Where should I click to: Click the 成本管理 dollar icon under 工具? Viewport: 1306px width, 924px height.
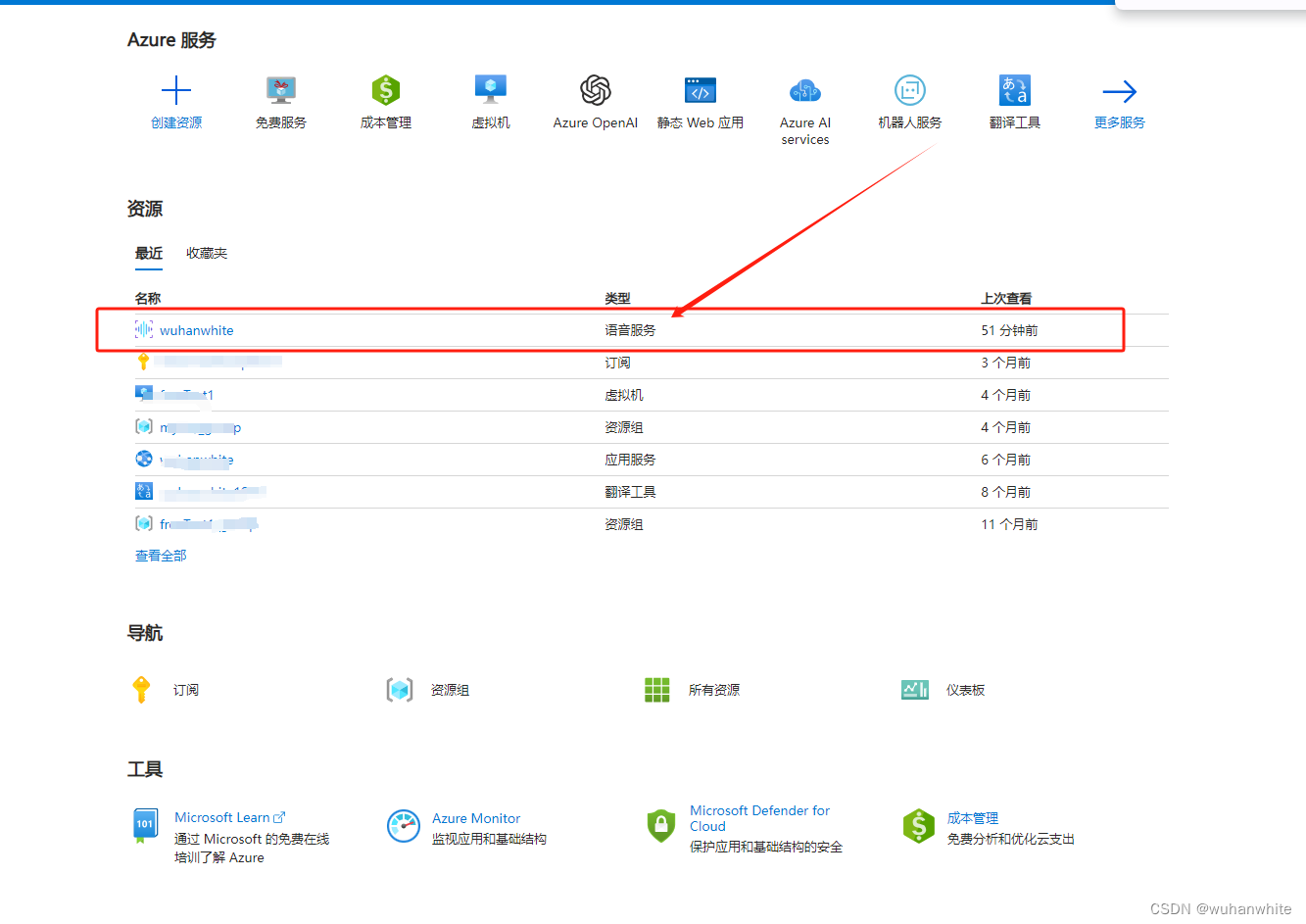(919, 826)
